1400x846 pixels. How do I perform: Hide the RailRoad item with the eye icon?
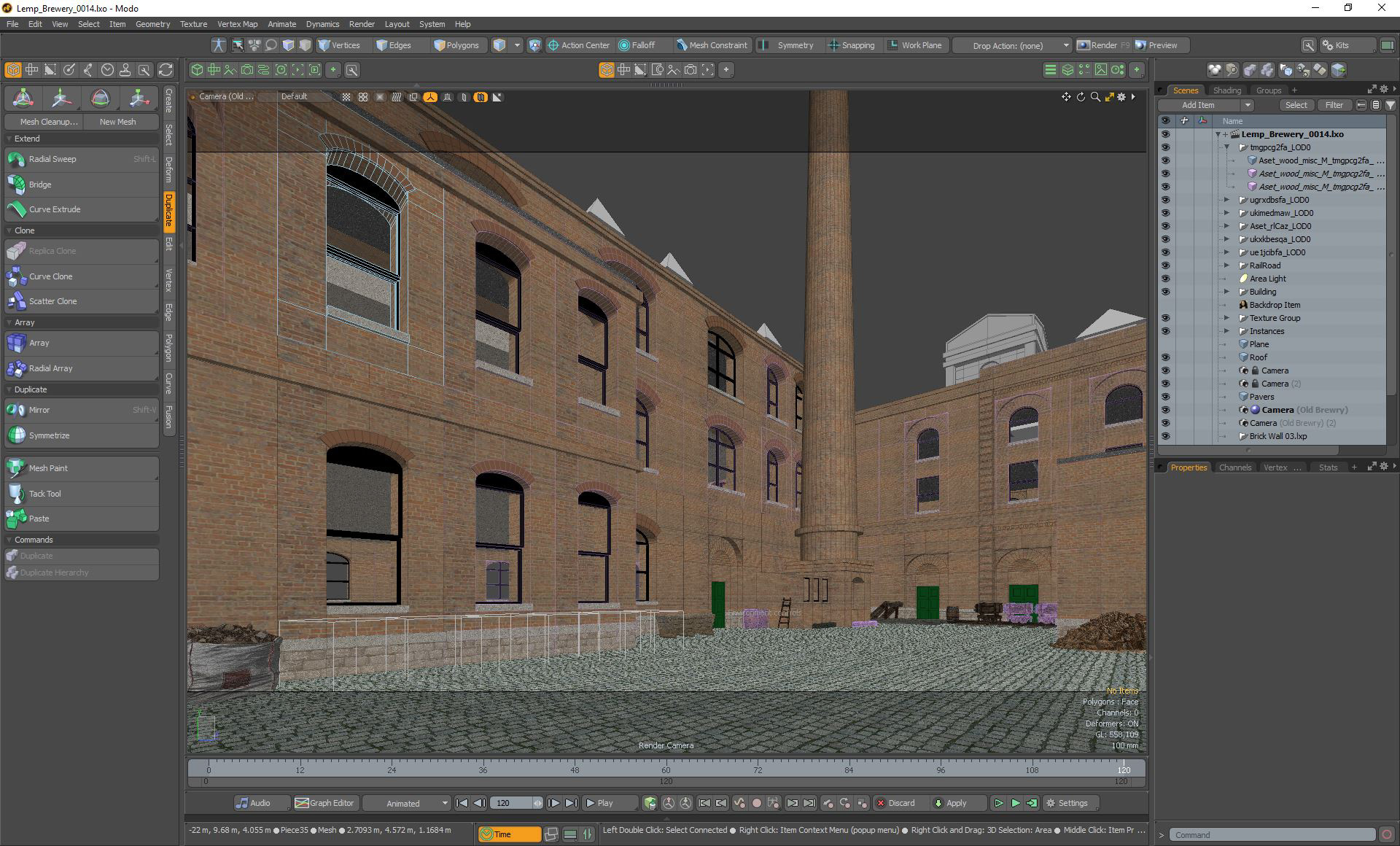(x=1165, y=265)
